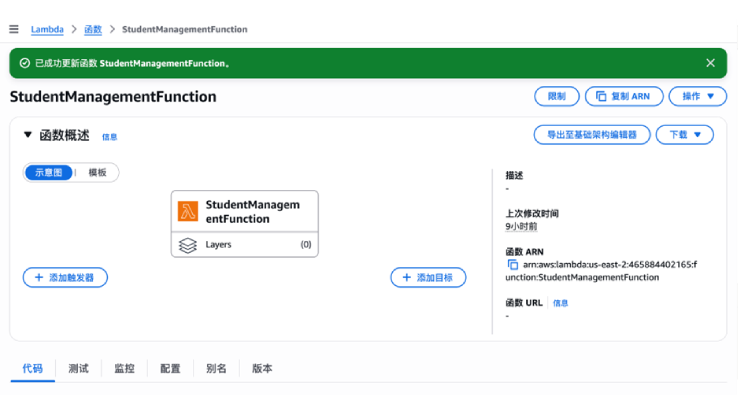Open Lambda breadcrumb link
The height and width of the screenshot is (415, 739).
coord(47,29)
